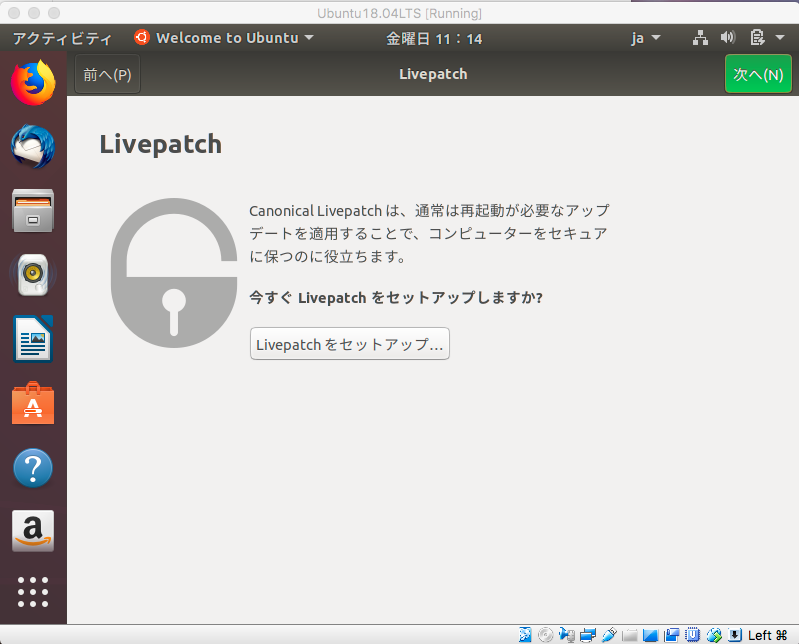This screenshot has height=644, width=799.
Task: Open the アクティビティ activities overview
Action: [62, 38]
